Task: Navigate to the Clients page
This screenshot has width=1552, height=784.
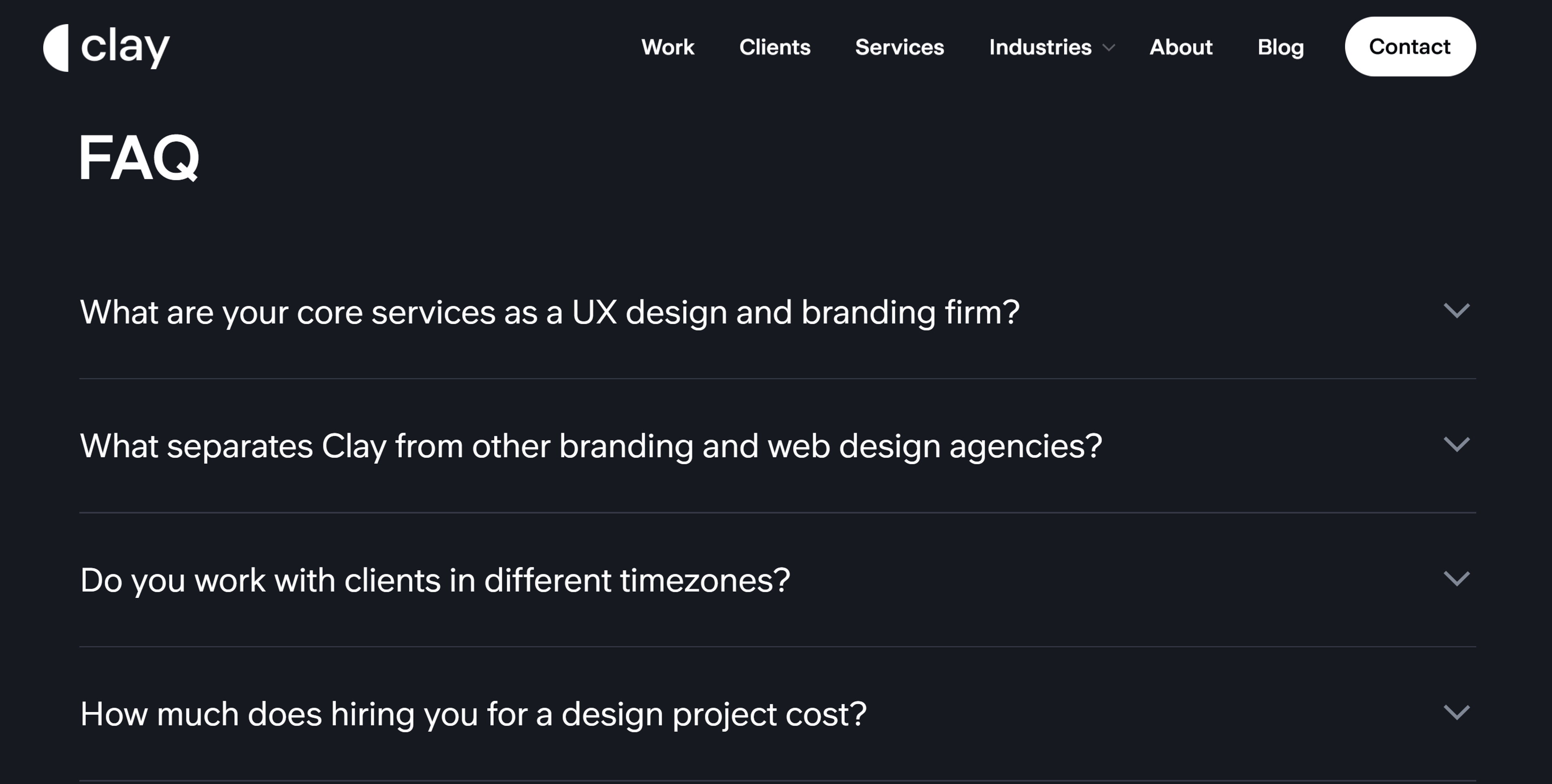Action: click(x=775, y=48)
